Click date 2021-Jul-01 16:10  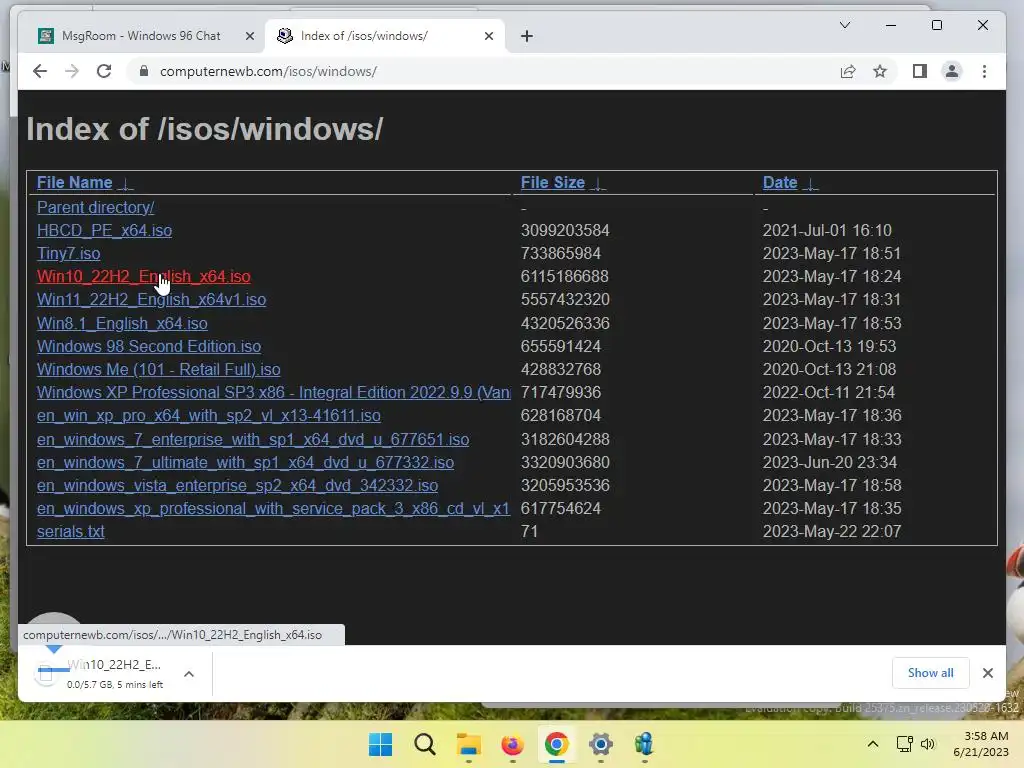pyautogui.click(x=827, y=231)
